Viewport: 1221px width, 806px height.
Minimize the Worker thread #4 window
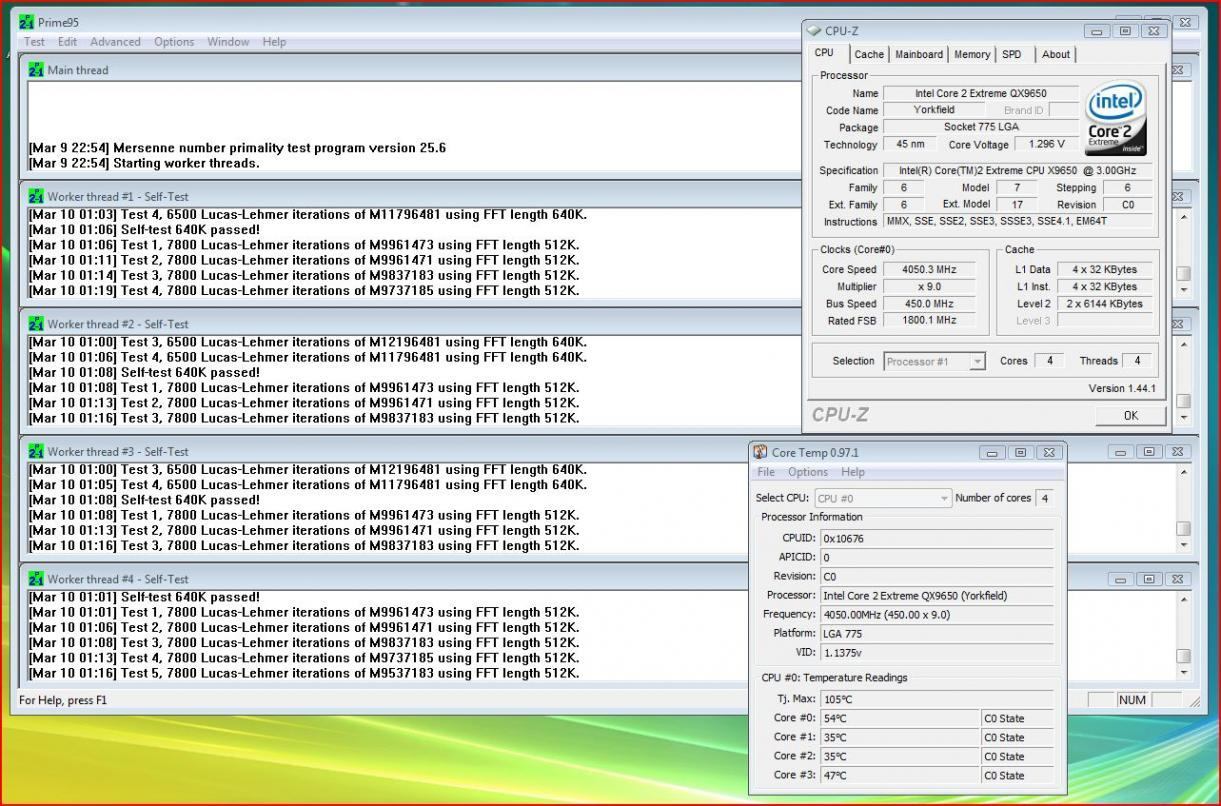[1120, 580]
